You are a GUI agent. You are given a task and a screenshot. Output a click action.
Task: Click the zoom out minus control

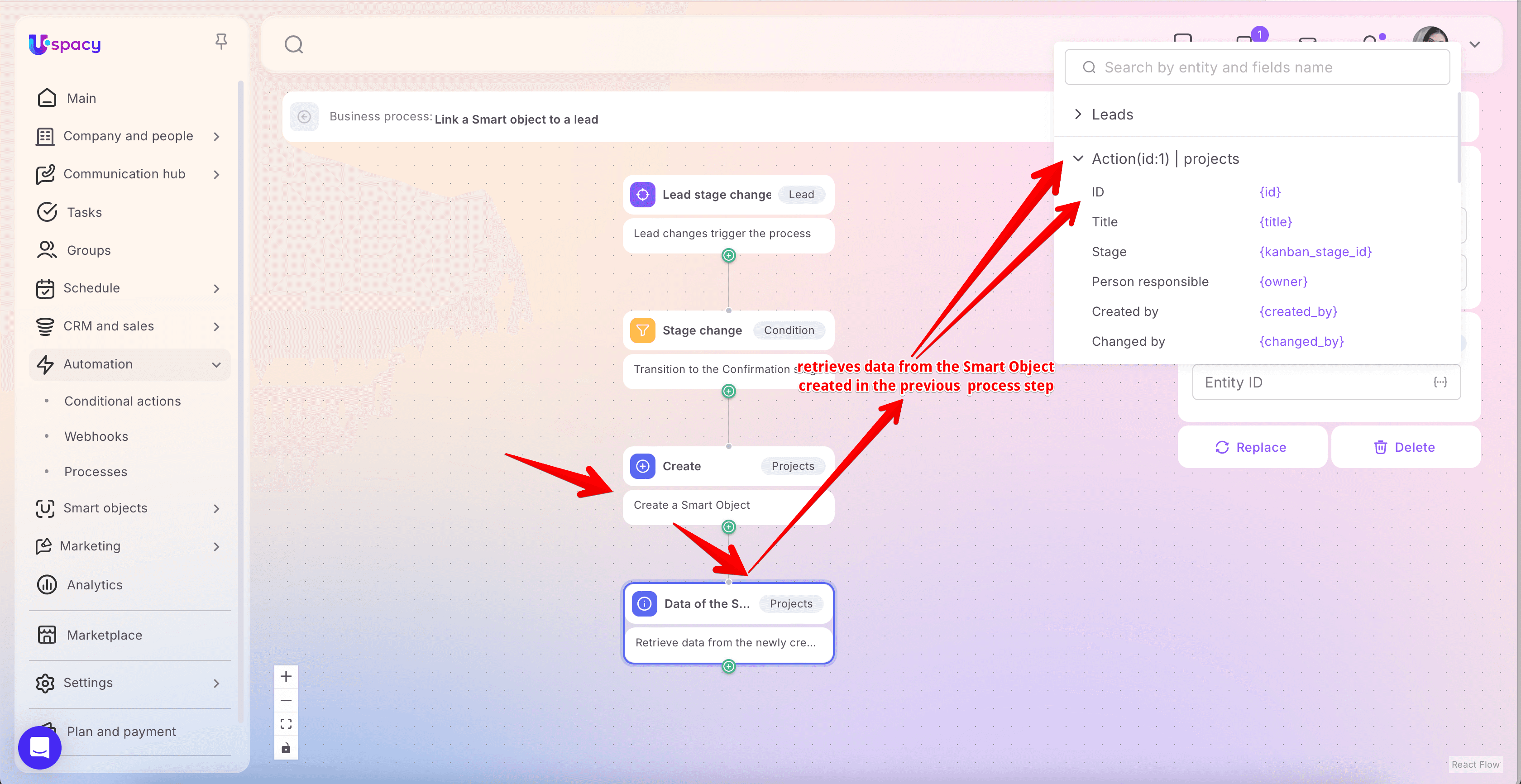pos(286,701)
